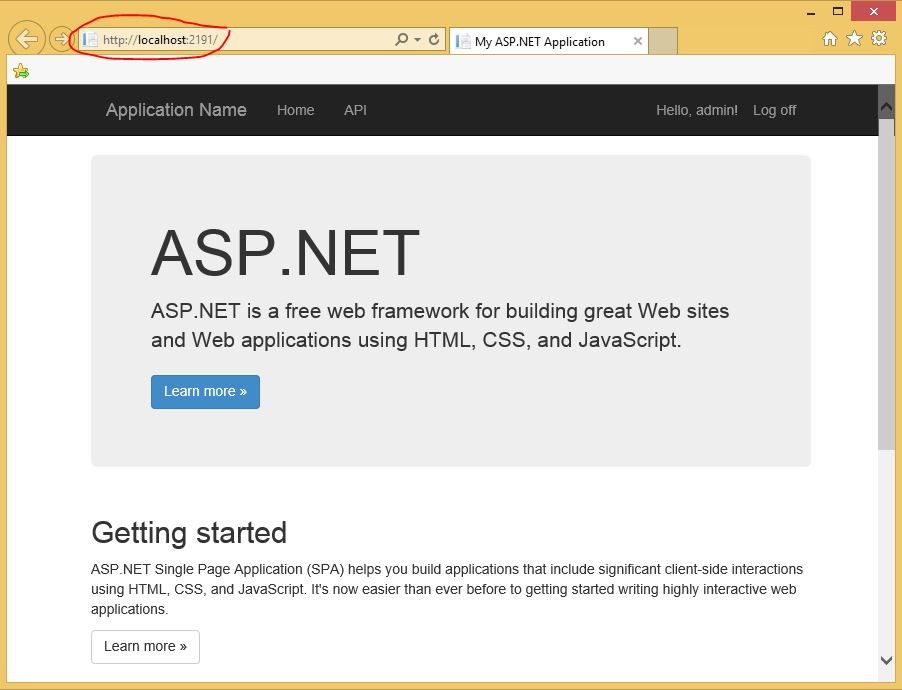Click the yellow add-to-favorites star icon
The width and height of the screenshot is (902, 690).
(21, 70)
